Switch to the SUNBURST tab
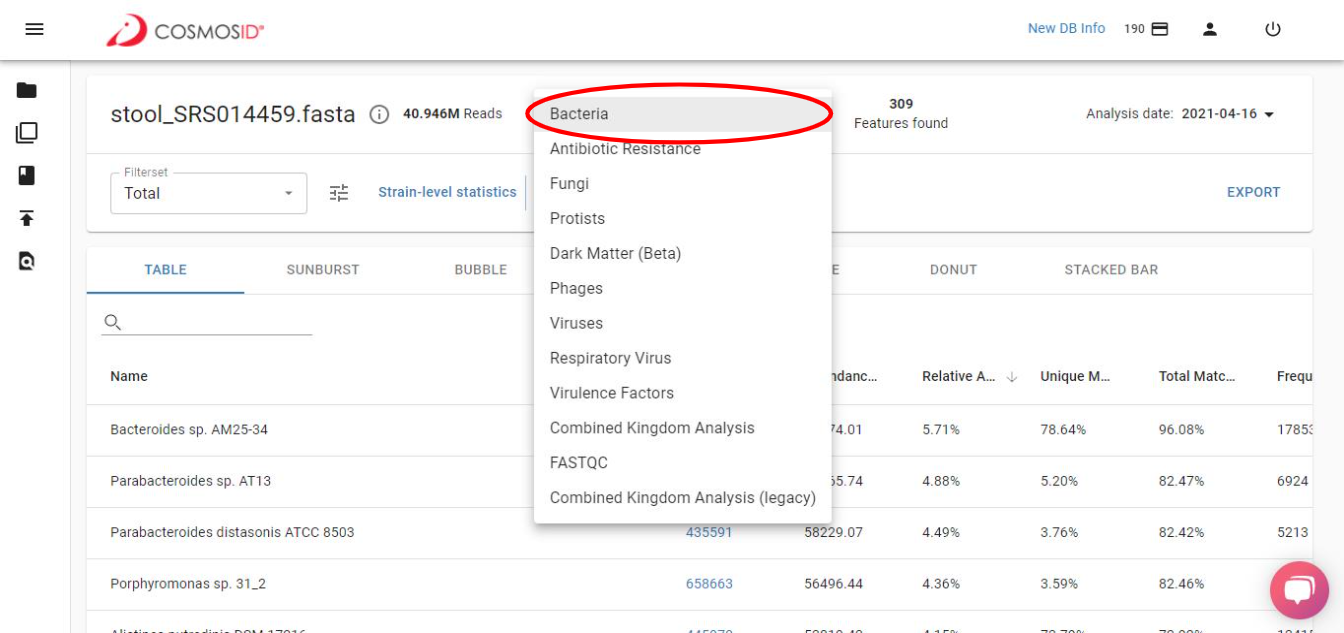The height and width of the screenshot is (633, 1344). pos(323,270)
